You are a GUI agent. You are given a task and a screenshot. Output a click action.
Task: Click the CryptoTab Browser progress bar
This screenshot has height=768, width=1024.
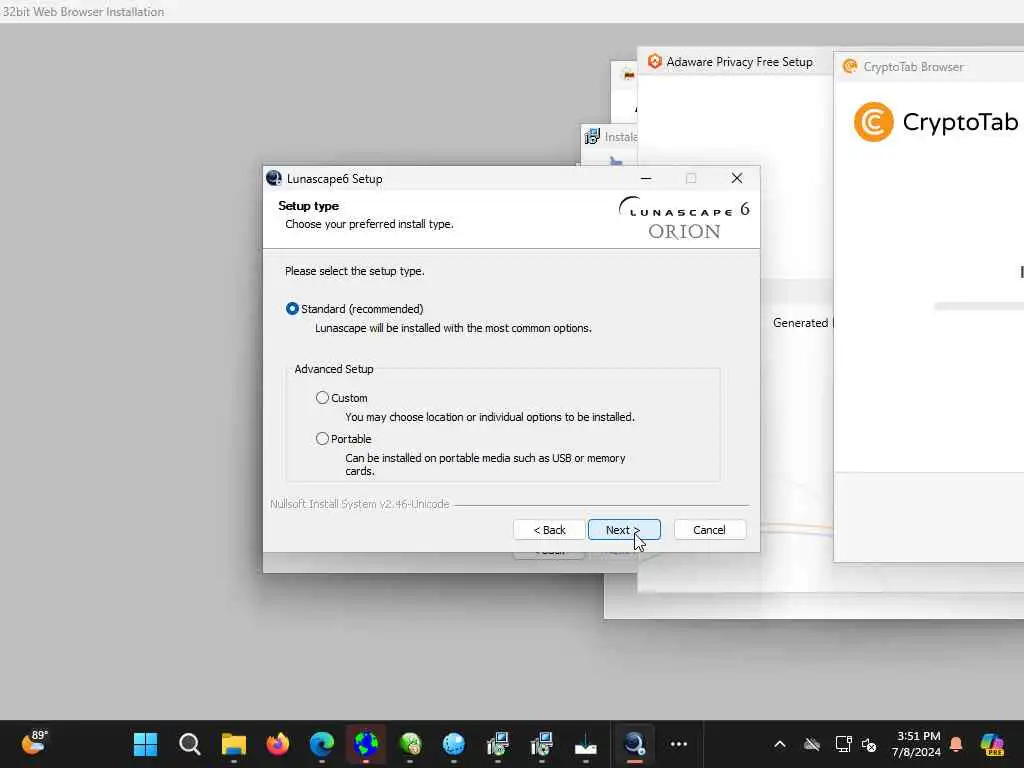pos(978,306)
